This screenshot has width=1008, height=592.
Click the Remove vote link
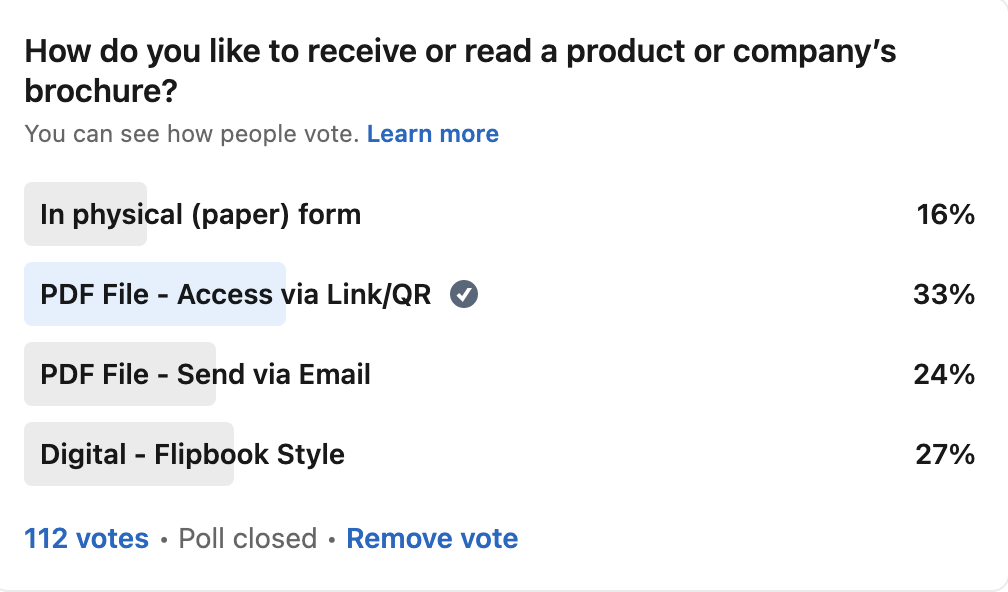coord(432,539)
